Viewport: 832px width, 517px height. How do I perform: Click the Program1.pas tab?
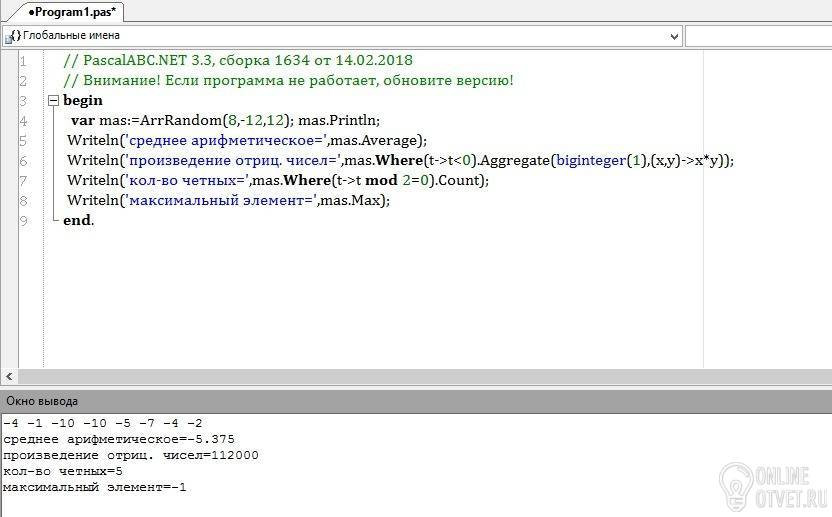point(70,12)
